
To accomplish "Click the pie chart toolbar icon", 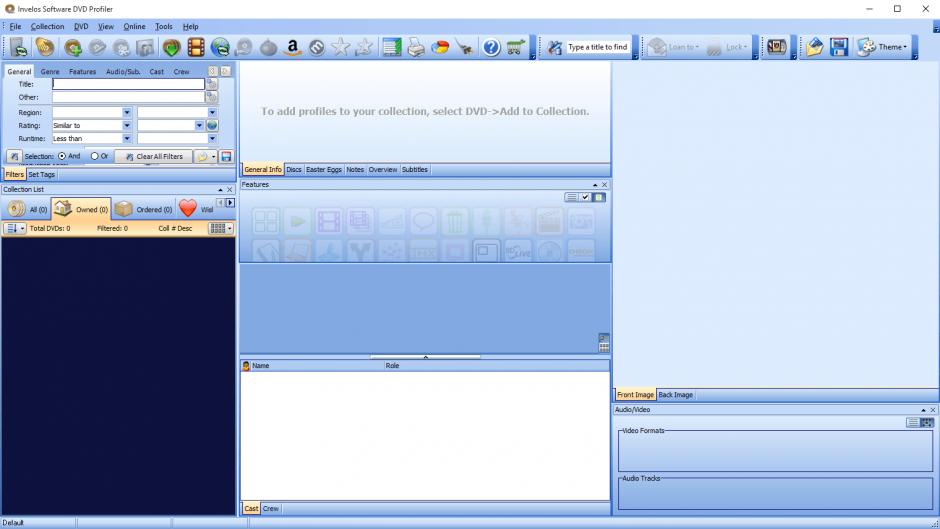I will [441, 47].
